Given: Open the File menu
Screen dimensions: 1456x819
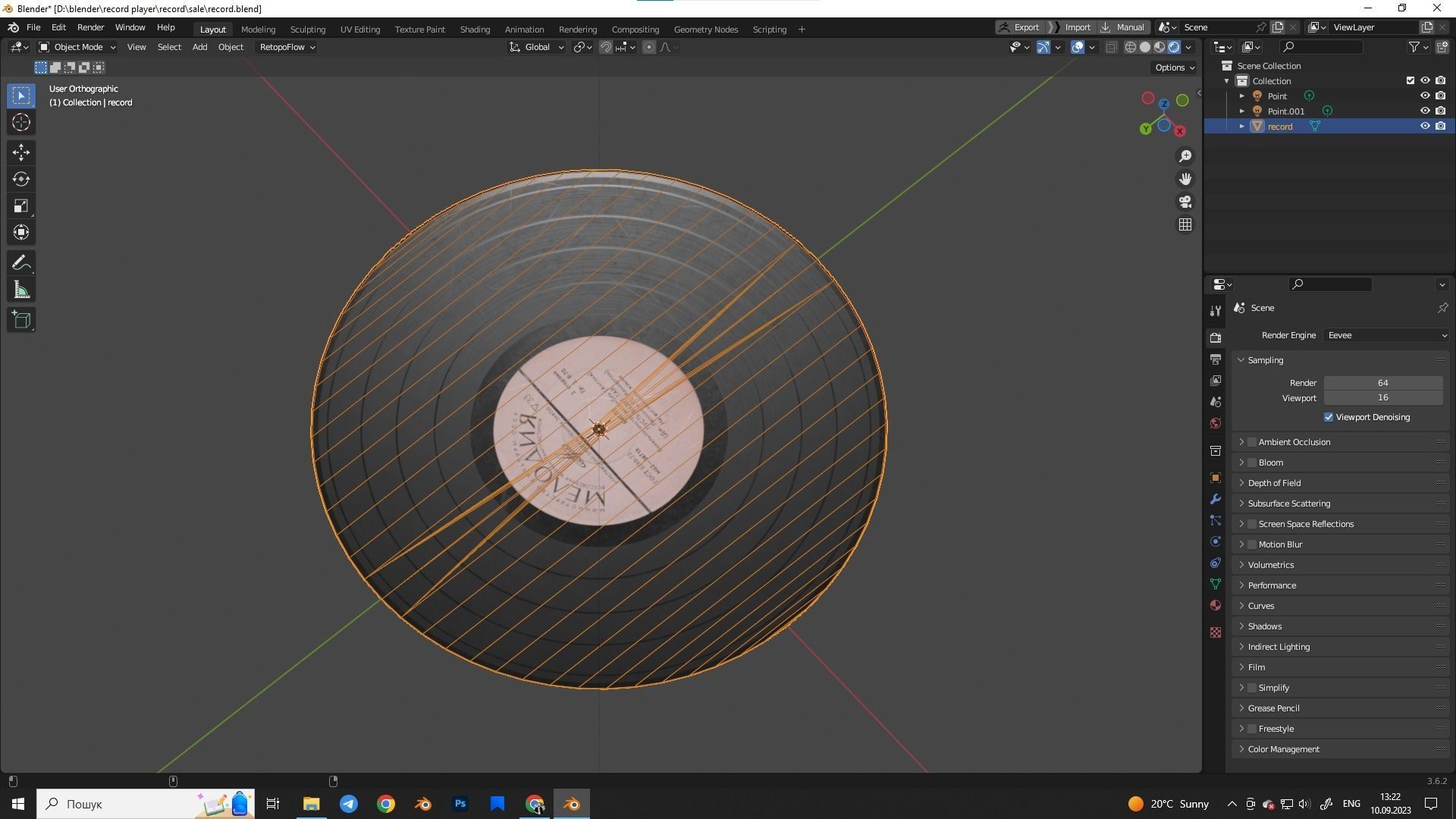Looking at the screenshot, I should [33, 27].
